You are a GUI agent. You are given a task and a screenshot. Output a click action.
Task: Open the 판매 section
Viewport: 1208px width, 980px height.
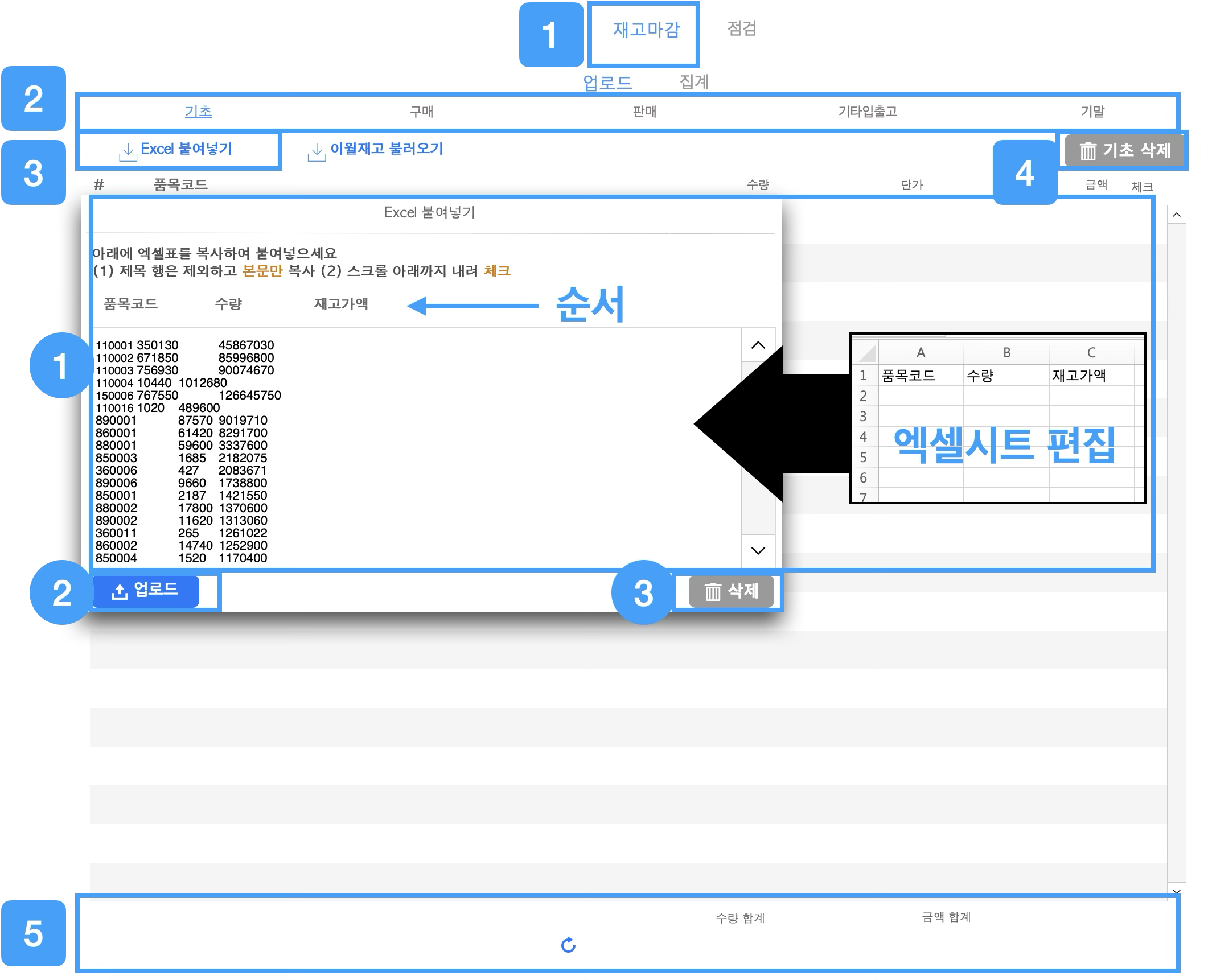(x=644, y=112)
